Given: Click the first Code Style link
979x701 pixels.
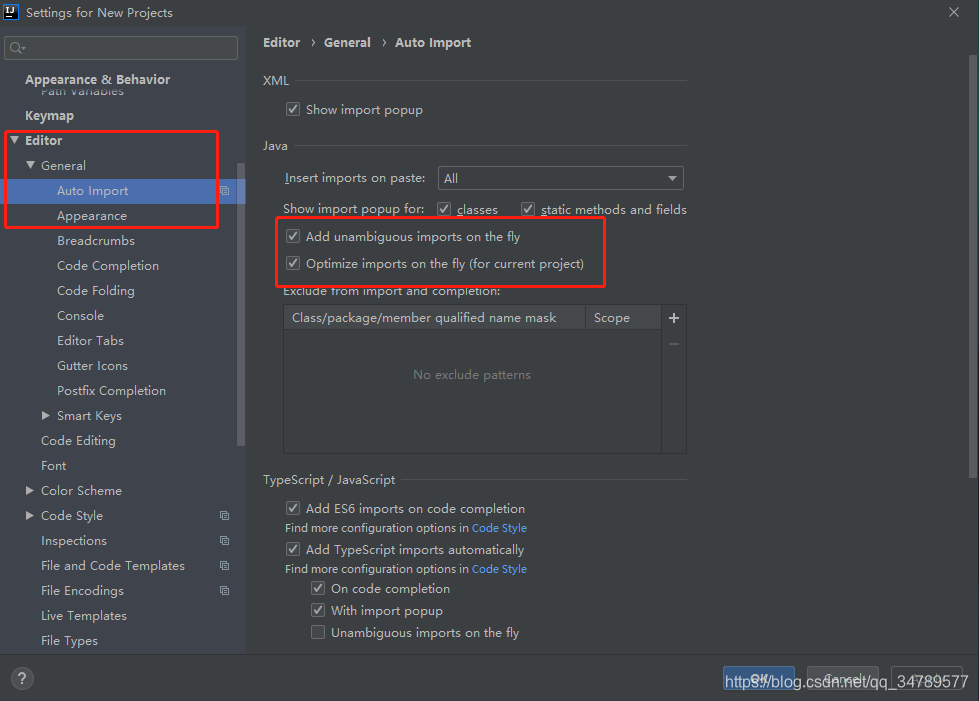Looking at the screenshot, I should pos(499,528).
